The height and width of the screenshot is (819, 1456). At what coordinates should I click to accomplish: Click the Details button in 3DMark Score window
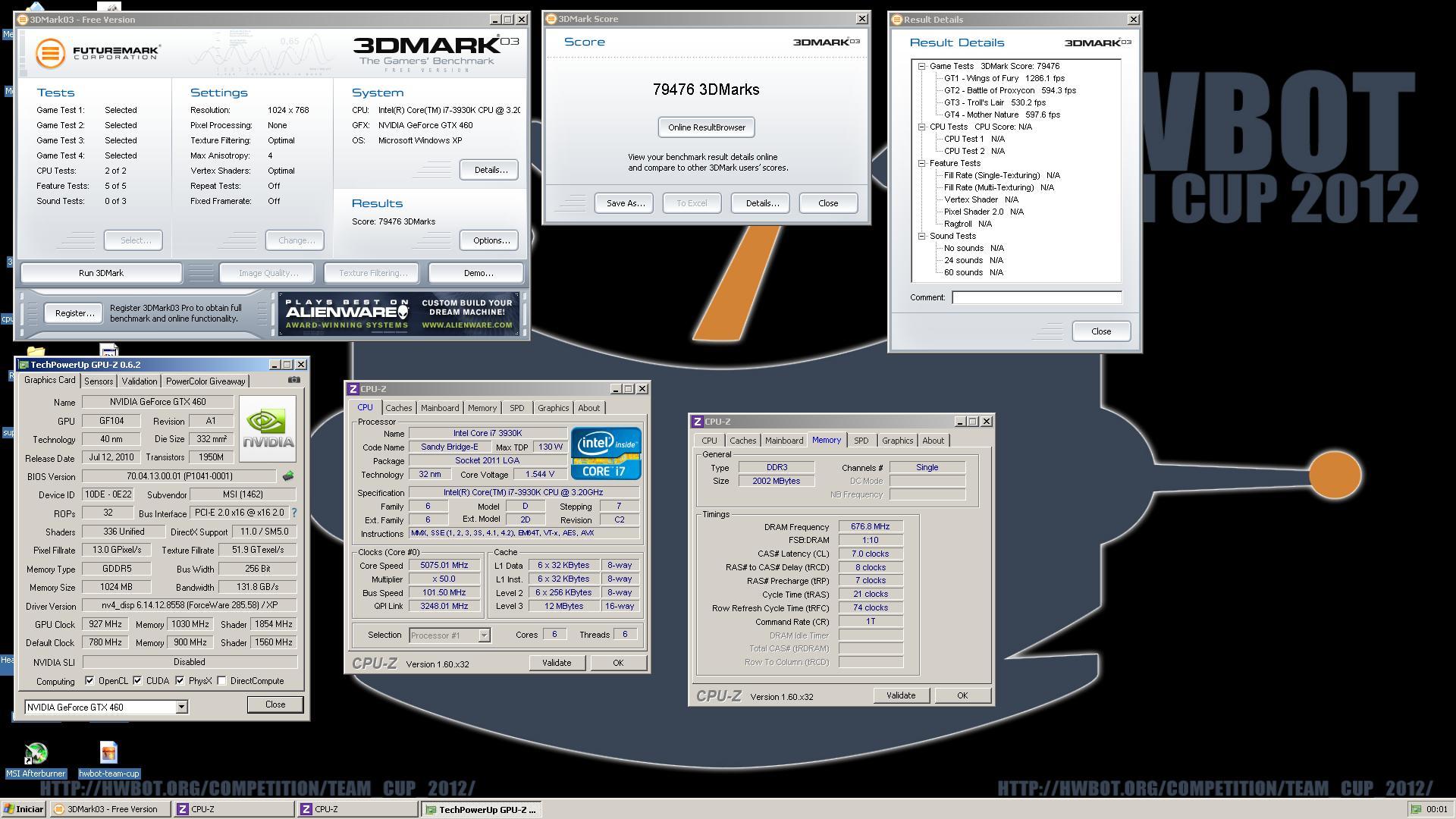click(761, 203)
